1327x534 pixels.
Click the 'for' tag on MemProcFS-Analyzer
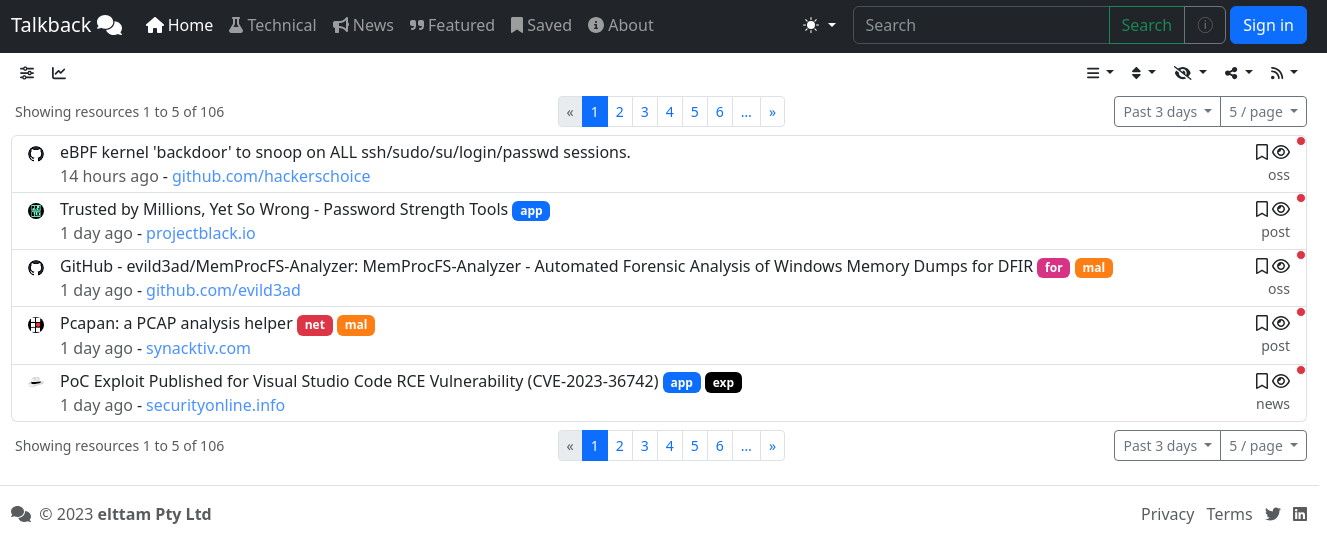tap(1053, 268)
